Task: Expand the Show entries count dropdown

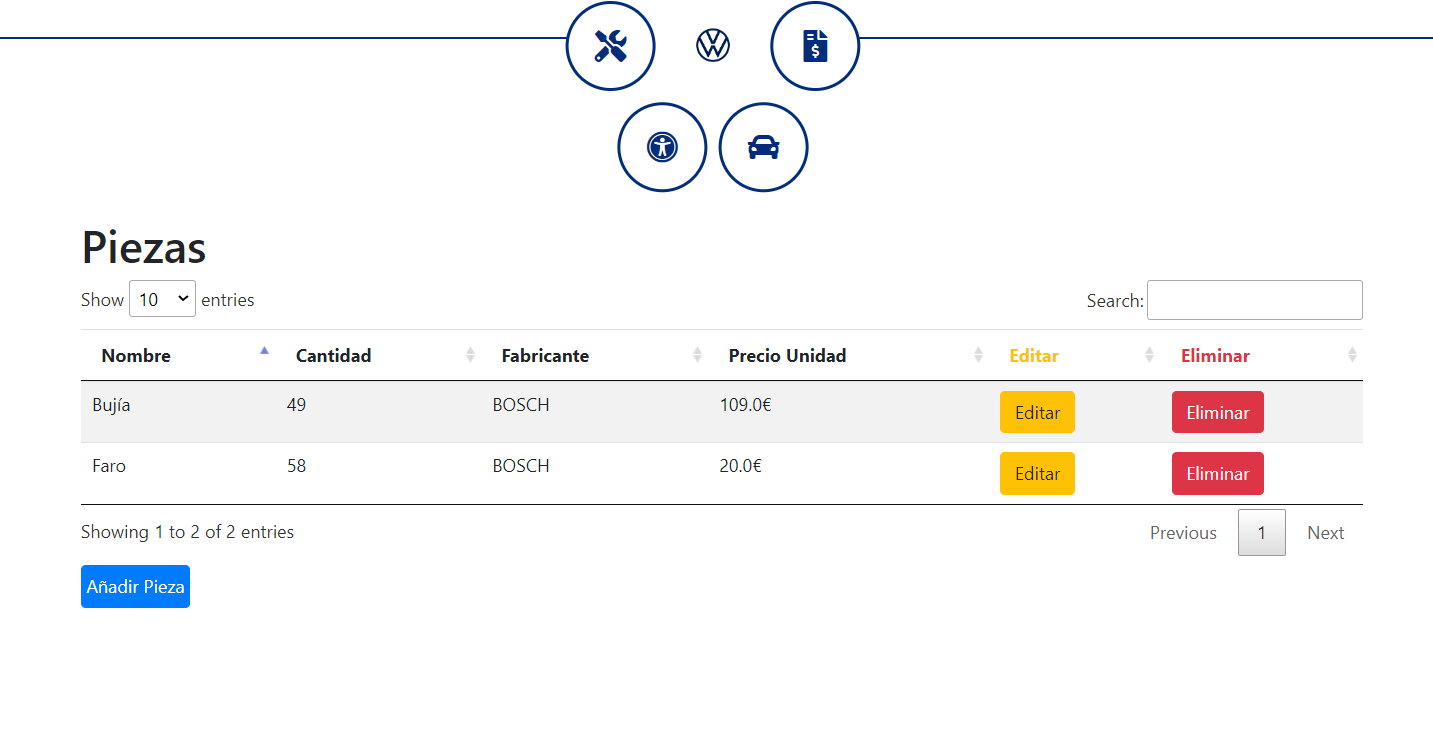Action: 162,299
